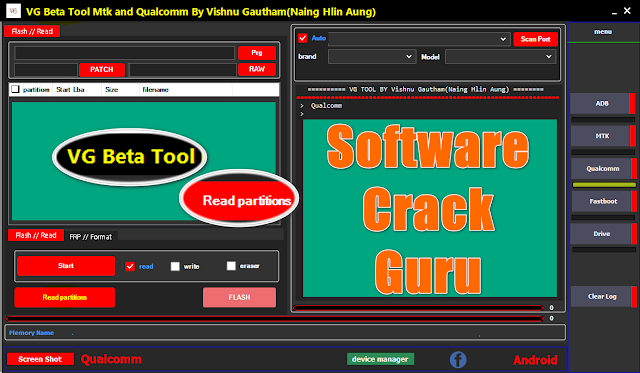Open the ADB menu section
The width and height of the screenshot is (640, 373).
click(x=602, y=104)
